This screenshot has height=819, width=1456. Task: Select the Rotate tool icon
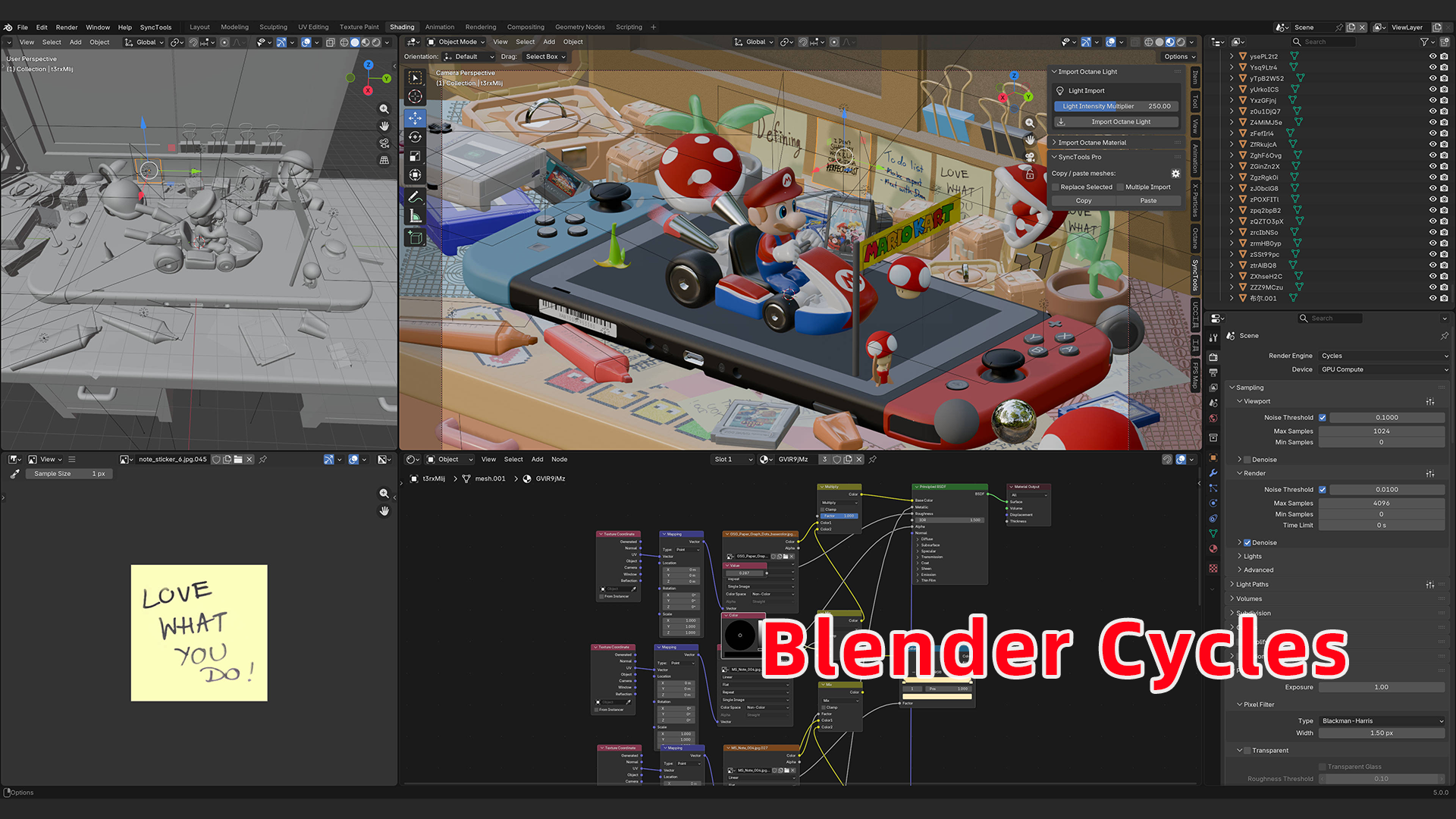point(415,137)
